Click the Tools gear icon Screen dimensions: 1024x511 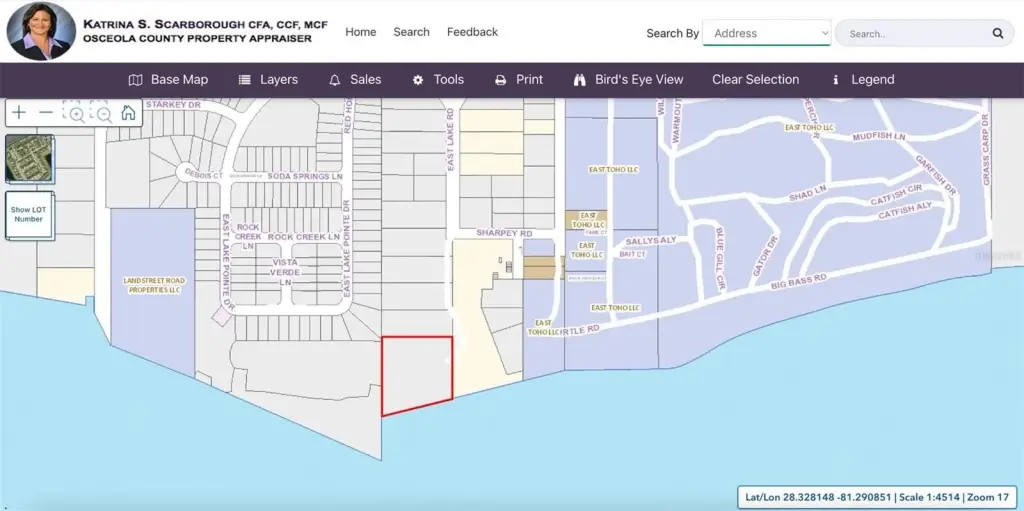pyautogui.click(x=418, y=80)
